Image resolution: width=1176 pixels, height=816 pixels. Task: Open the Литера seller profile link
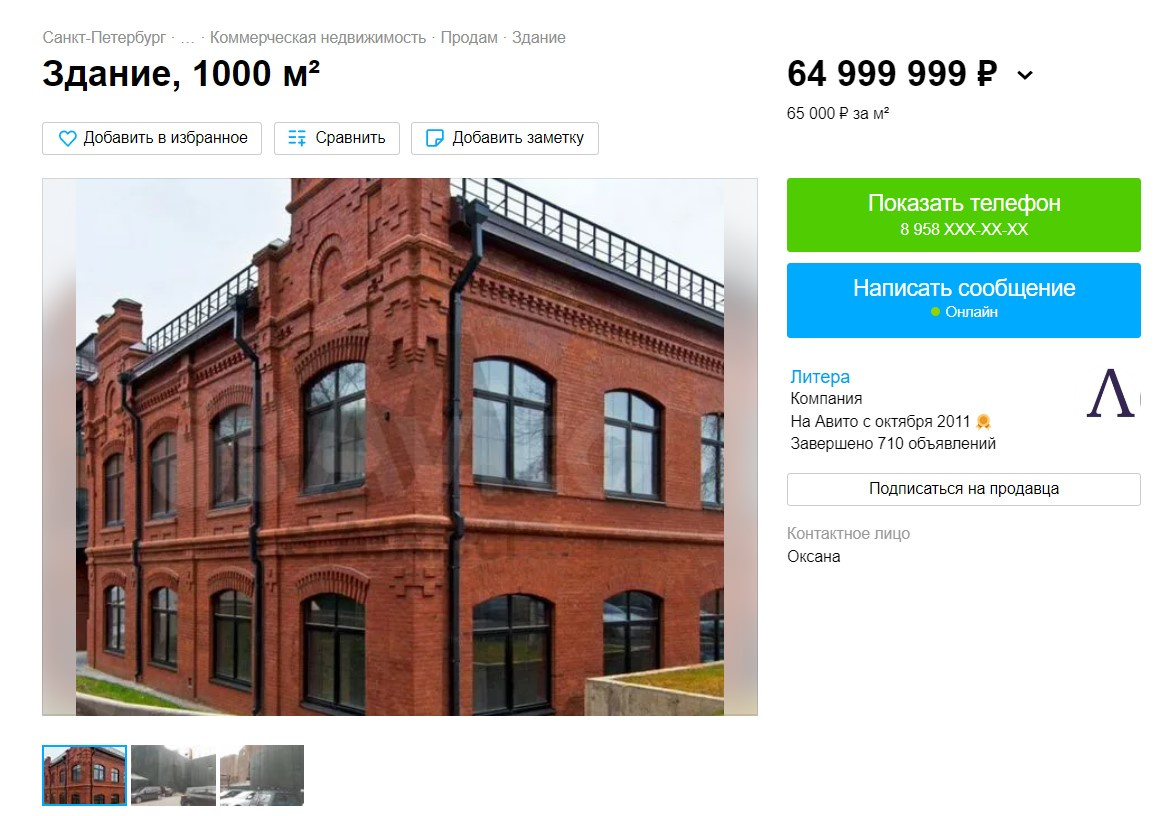pyautogui.click(x=820, y=376)
